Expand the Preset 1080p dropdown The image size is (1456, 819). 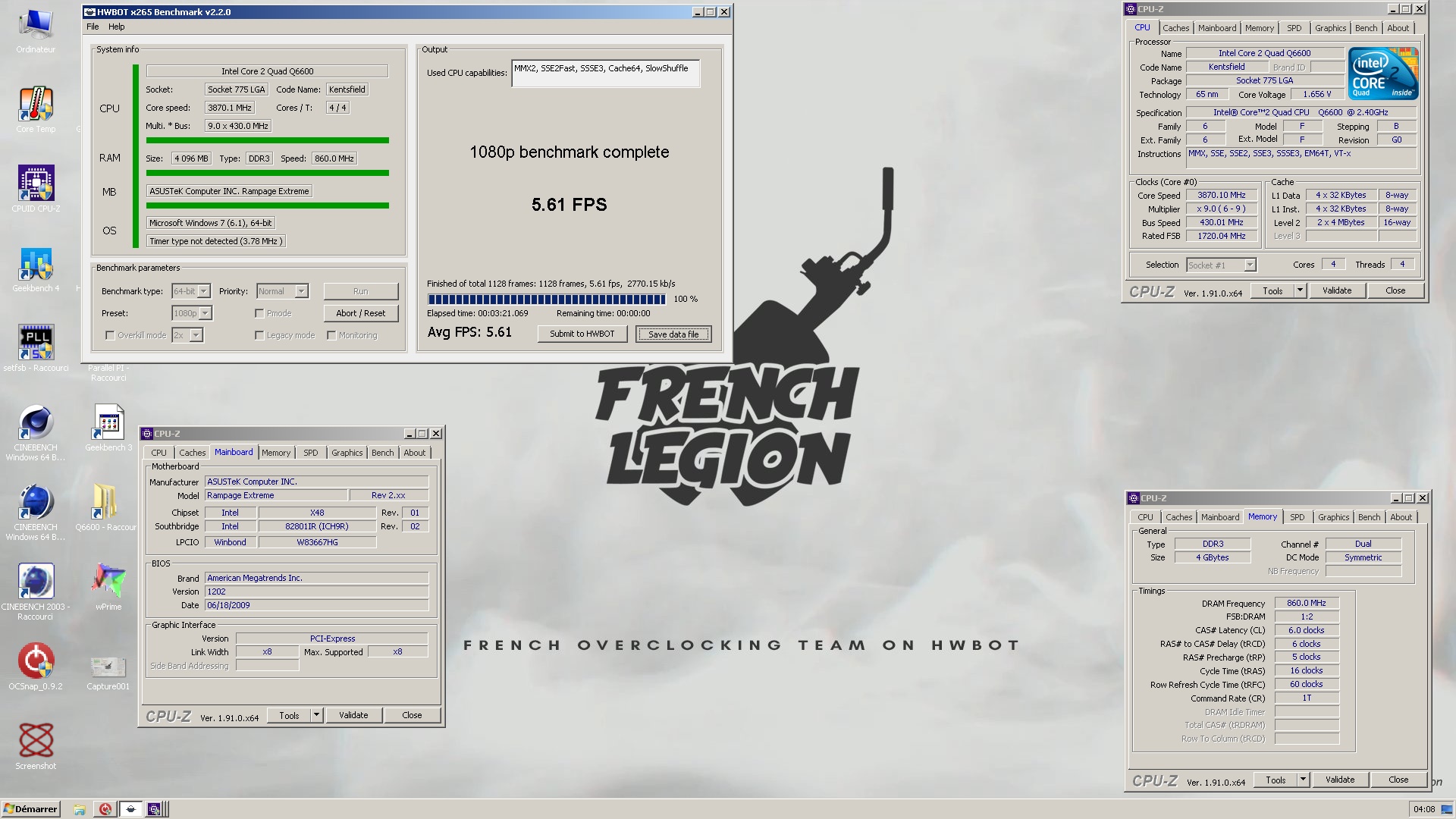[x=205, y=313]
